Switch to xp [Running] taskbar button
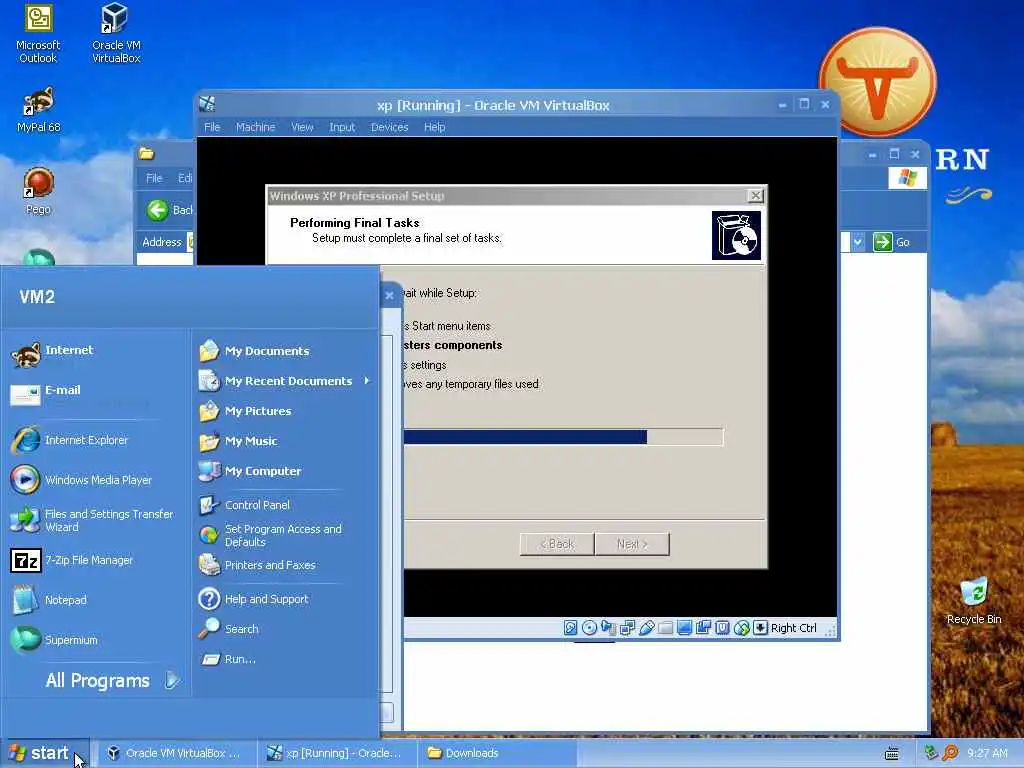 (337, 753)
